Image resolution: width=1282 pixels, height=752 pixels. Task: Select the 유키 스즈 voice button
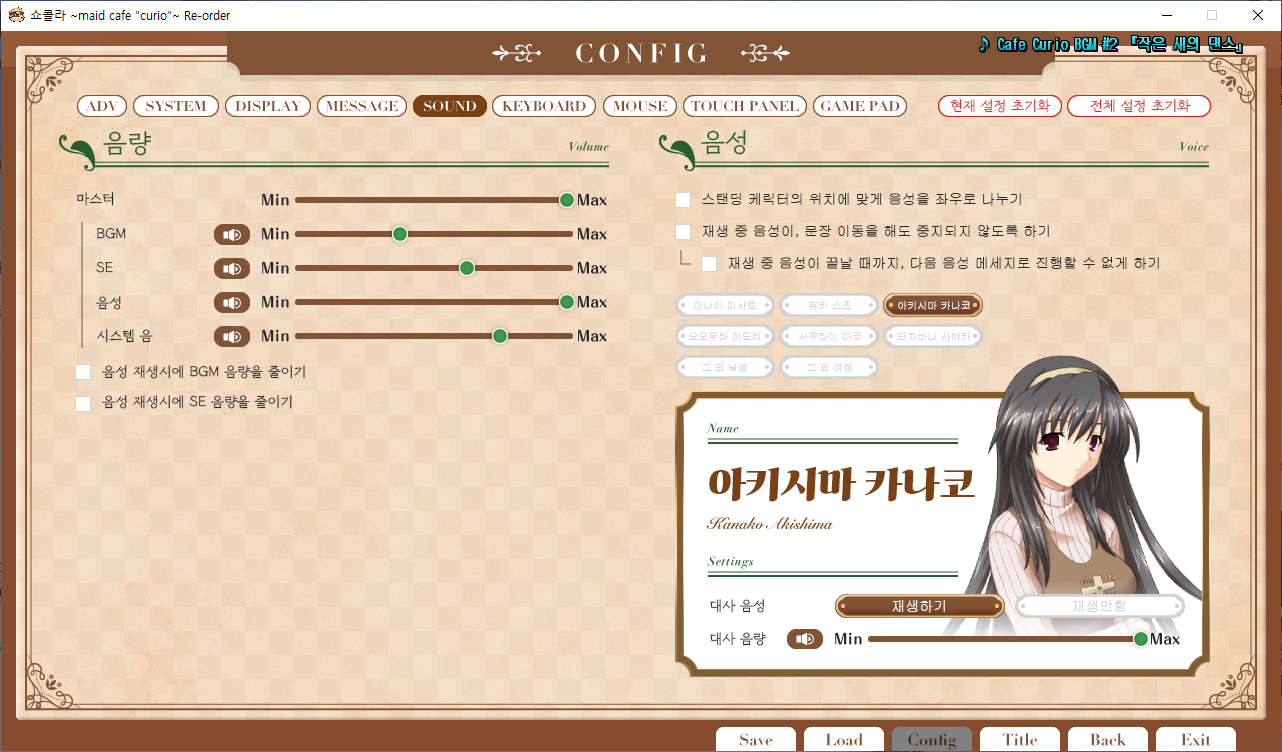(829, 305)
